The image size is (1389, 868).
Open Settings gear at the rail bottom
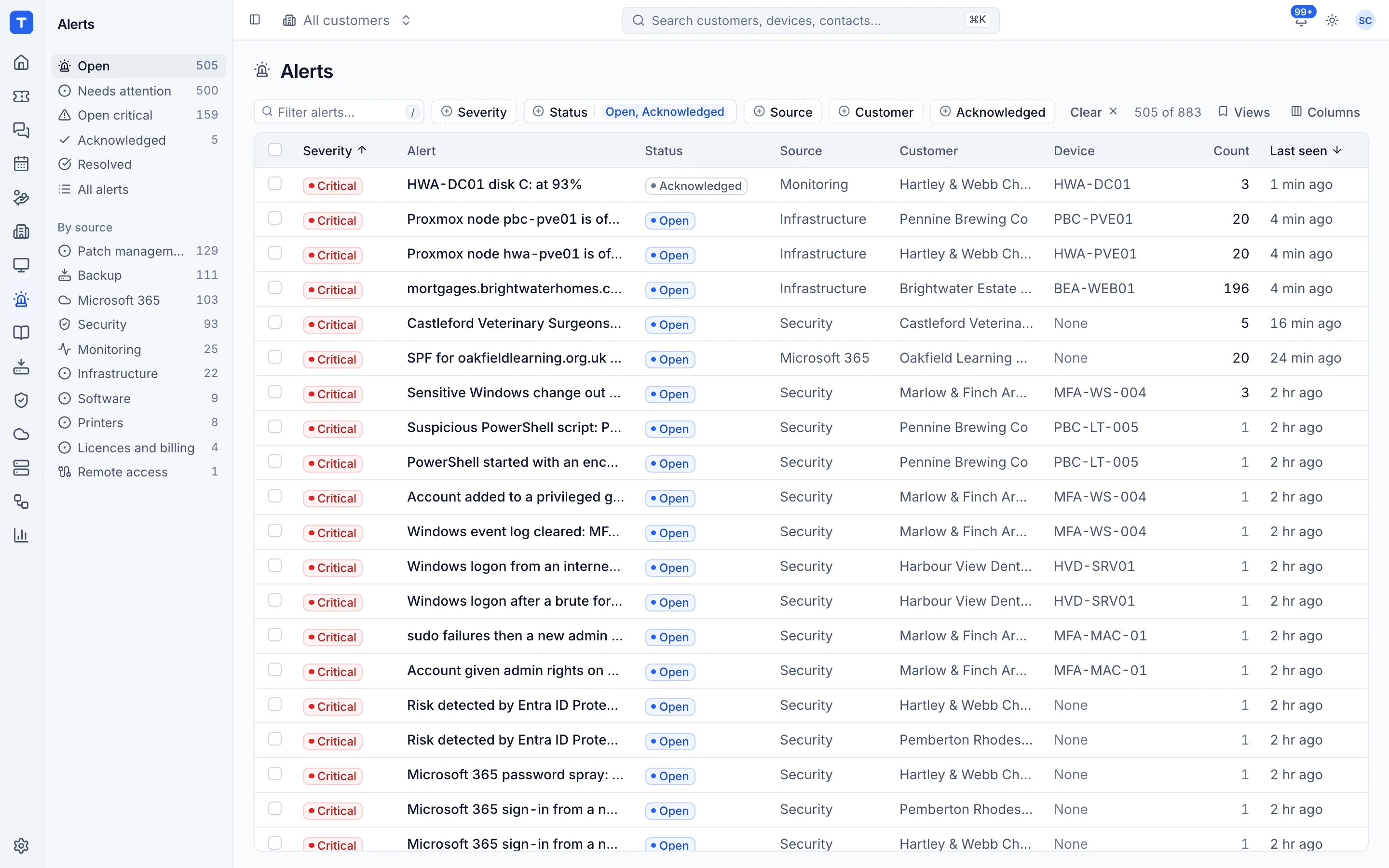21,846
